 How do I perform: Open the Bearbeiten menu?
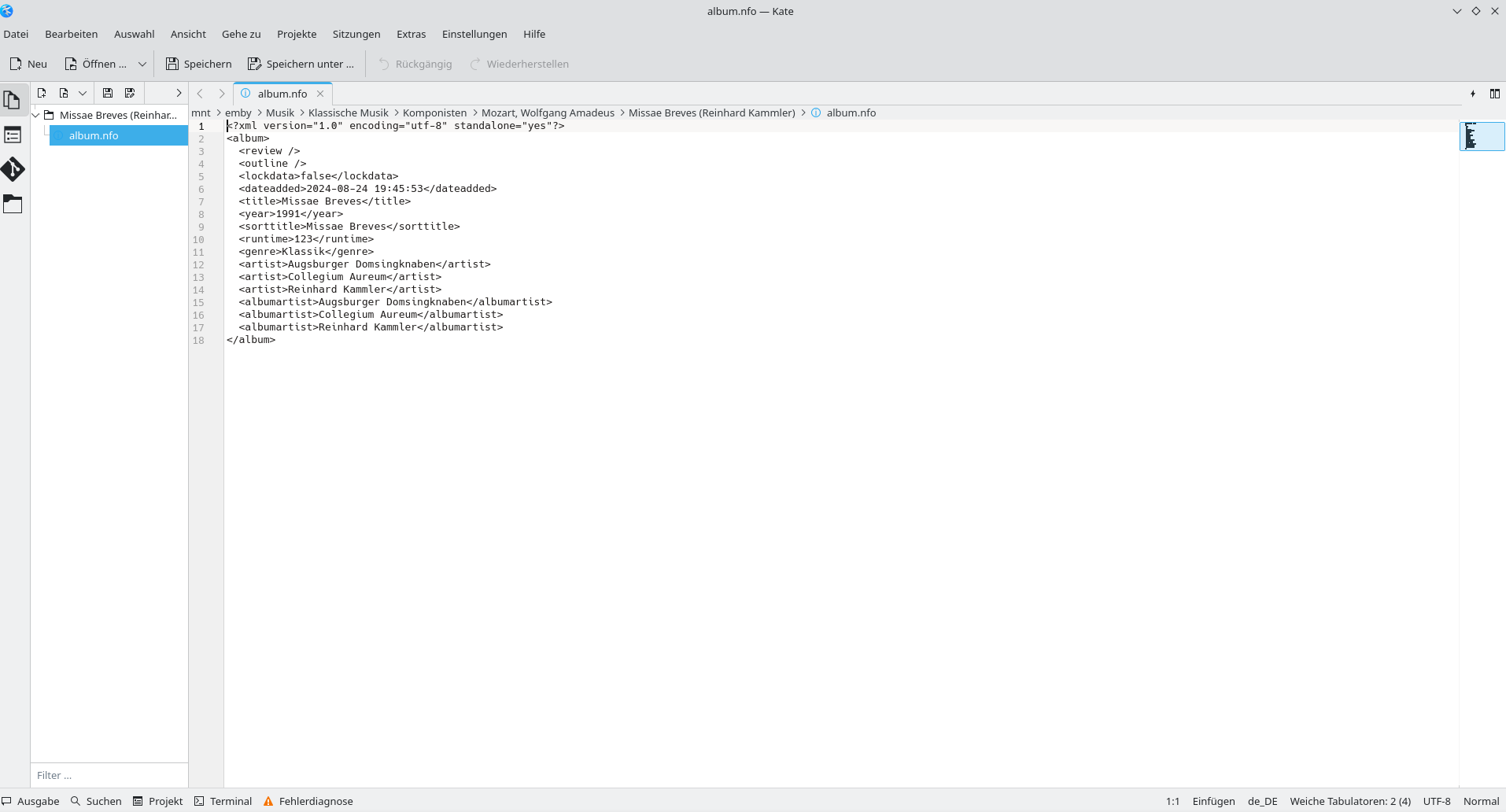pyautogui.click(x=72, y=34)
